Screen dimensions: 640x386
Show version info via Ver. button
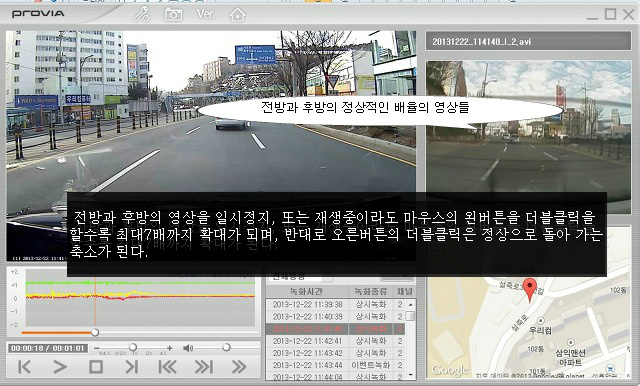click(205, 14)
